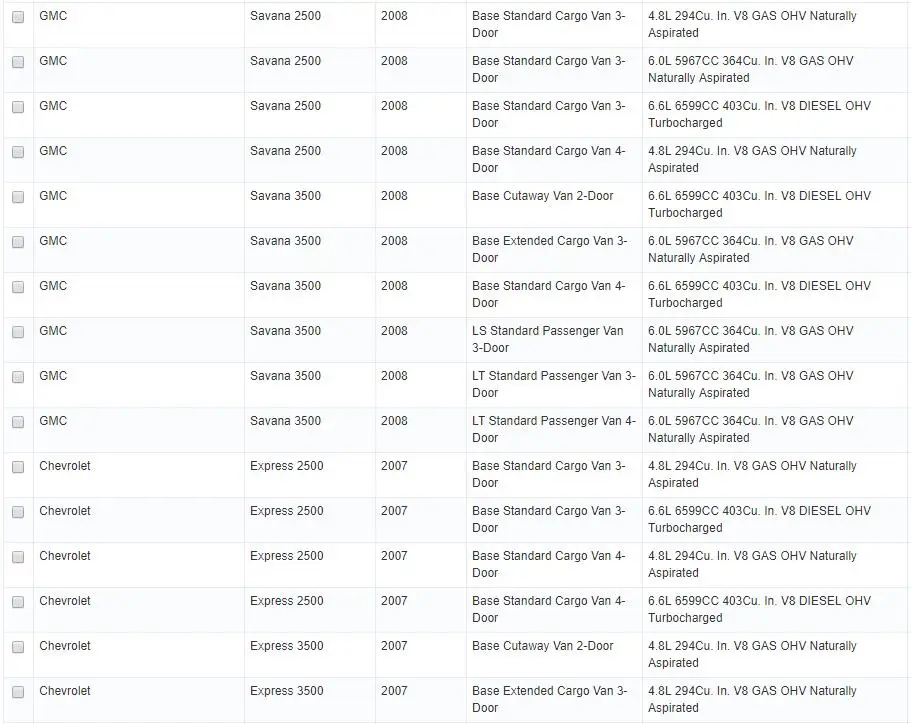Click '2008' in the LS Standard Passenger Van row

394,331
